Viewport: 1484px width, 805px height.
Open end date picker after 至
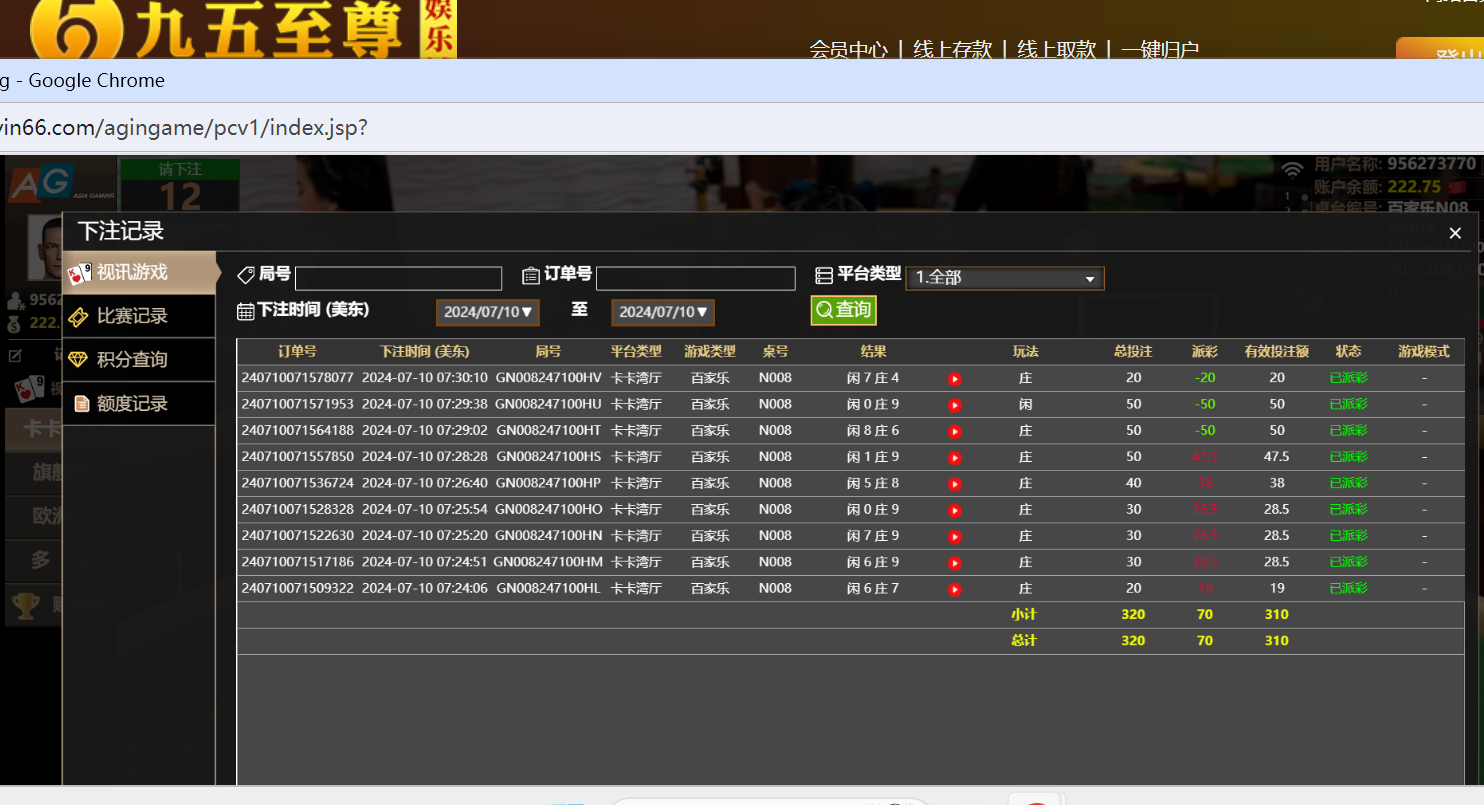click(662, 312)
